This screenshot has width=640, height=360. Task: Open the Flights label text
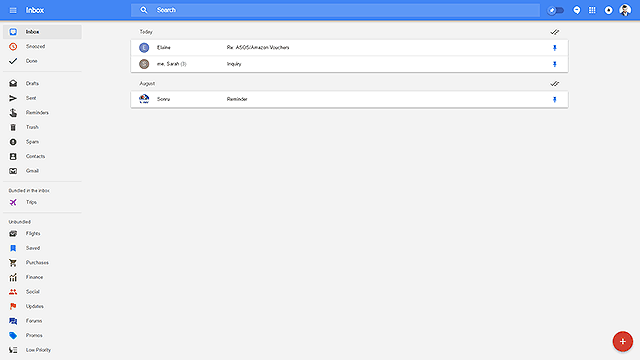tap(33, 233)
